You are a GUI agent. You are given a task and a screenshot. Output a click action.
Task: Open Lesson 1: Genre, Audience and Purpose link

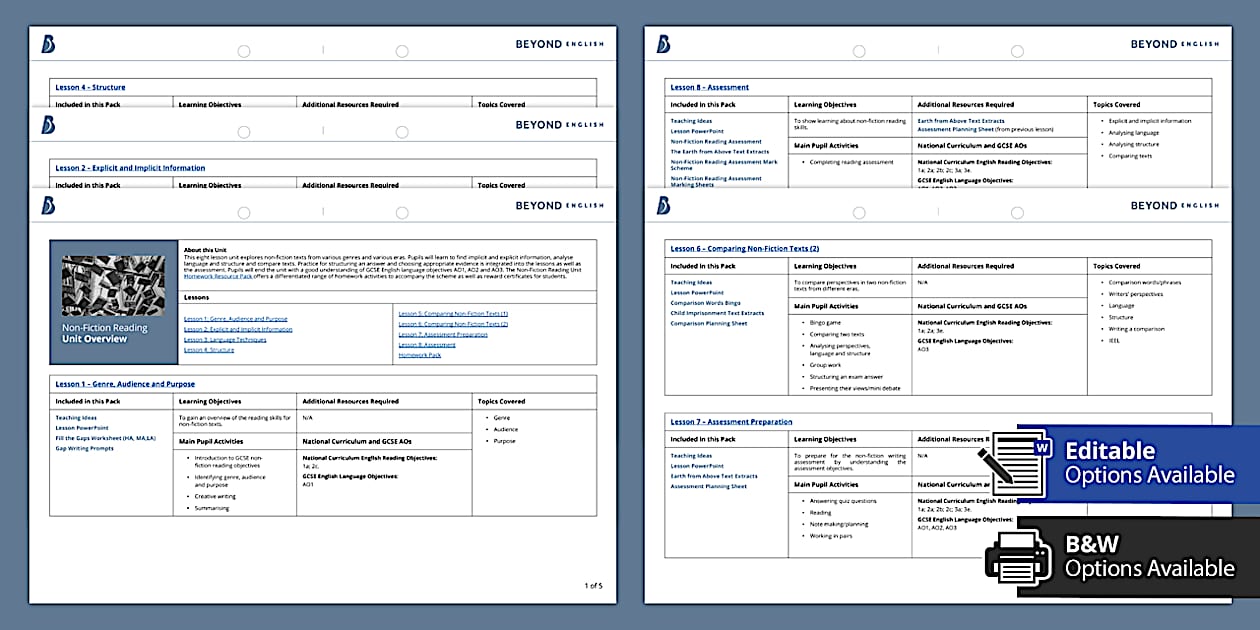coord(235,318)
